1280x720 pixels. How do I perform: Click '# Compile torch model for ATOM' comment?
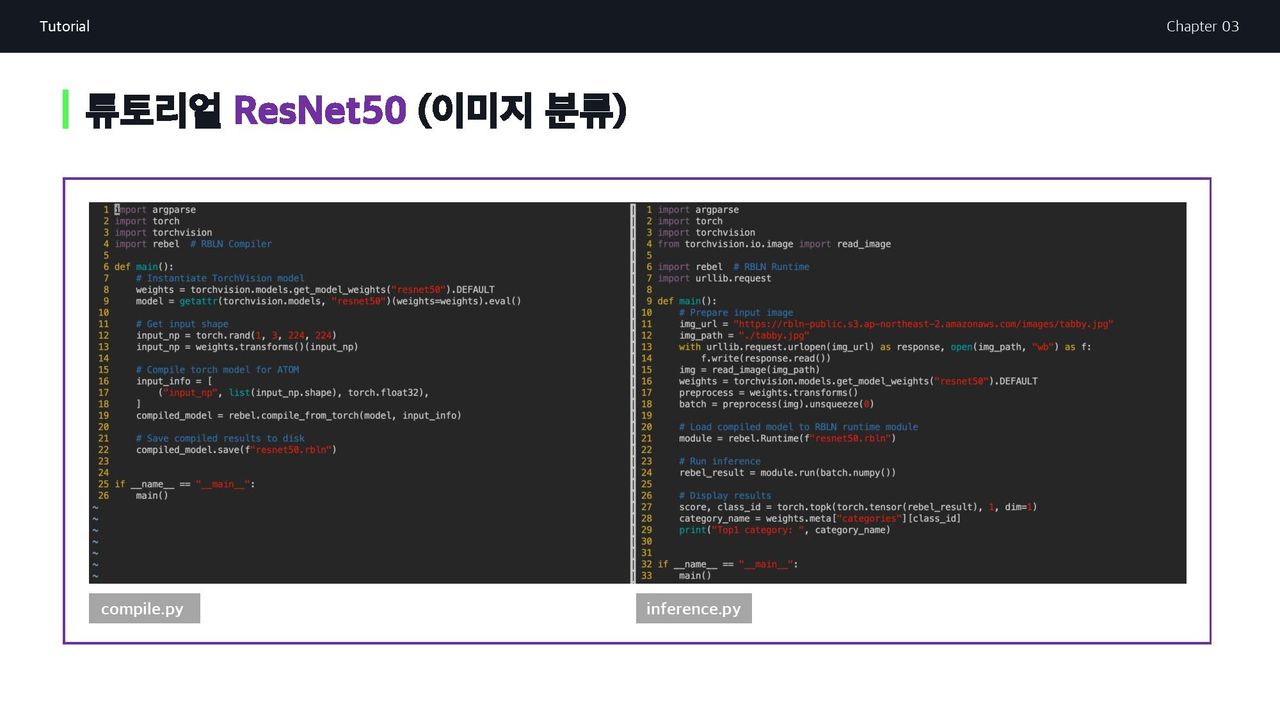(x=217, y=370)
